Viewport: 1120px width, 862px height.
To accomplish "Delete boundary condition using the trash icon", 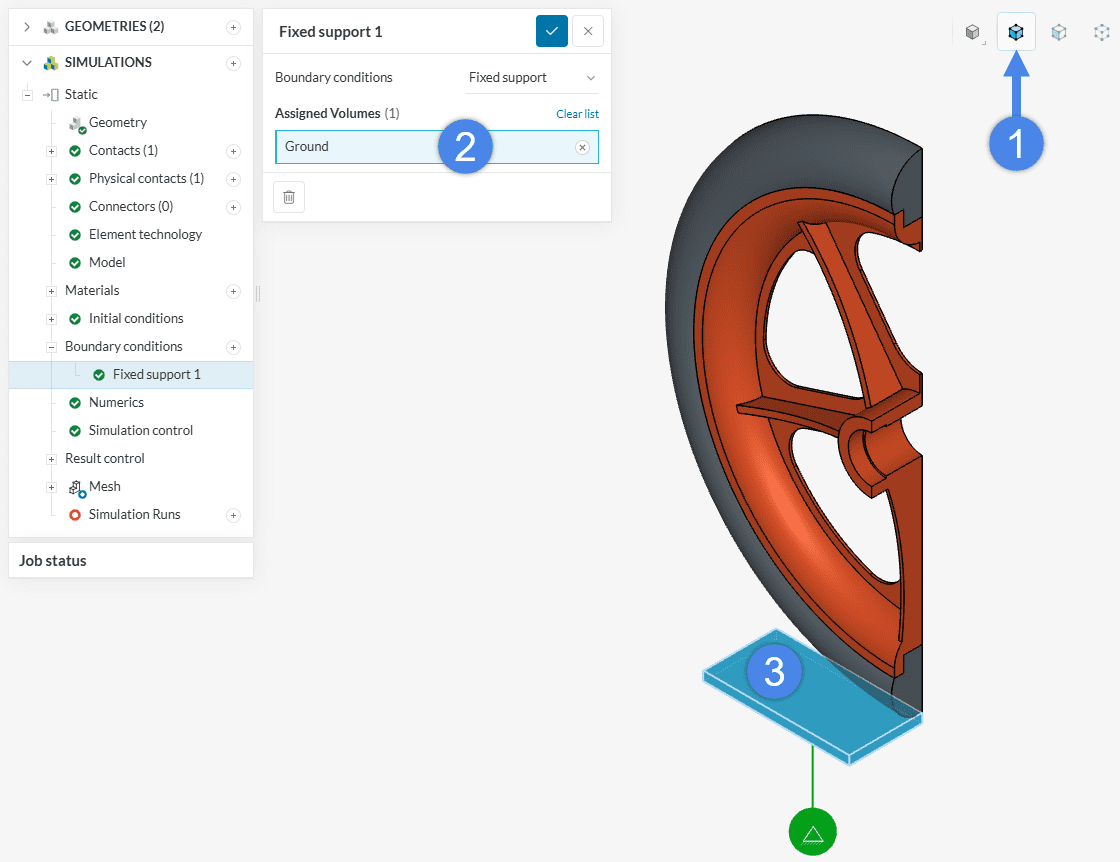I will click(x=289, y=197).
